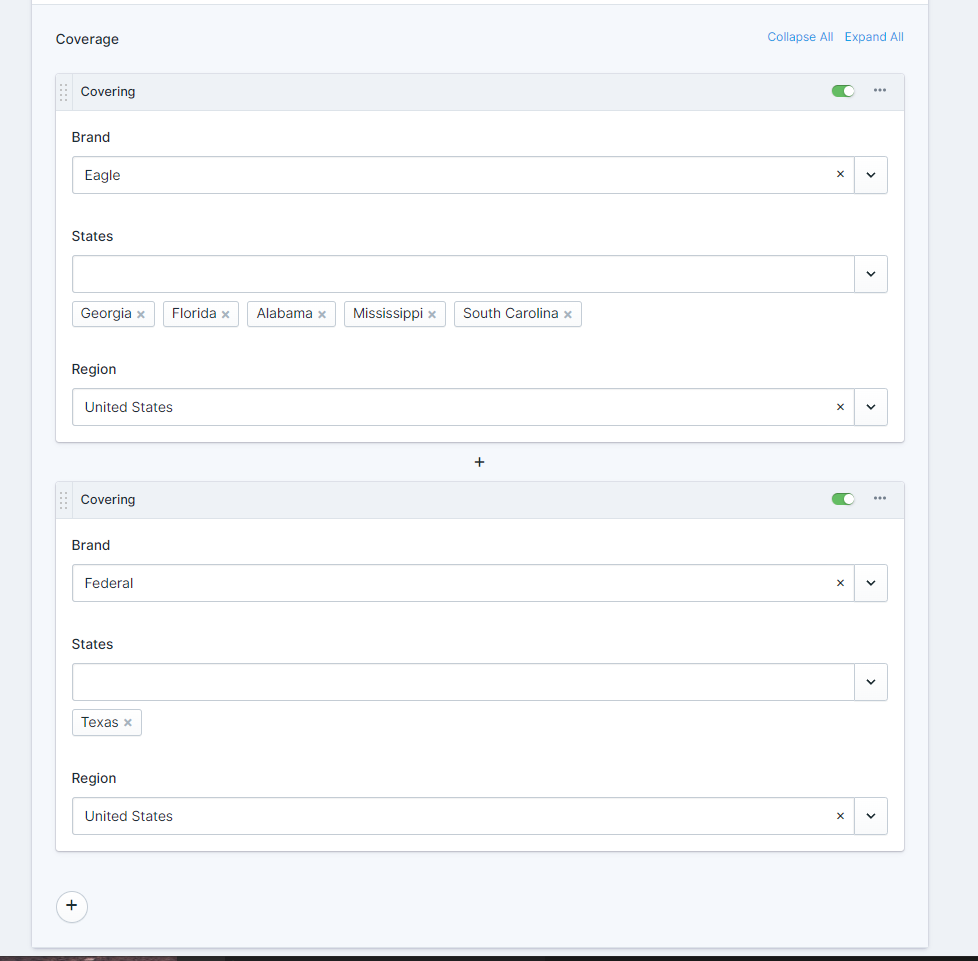The height and width of the screenshot is (961, 978).
Task: Disable the Federal covering block toggle
Action: tap(843, 499)
